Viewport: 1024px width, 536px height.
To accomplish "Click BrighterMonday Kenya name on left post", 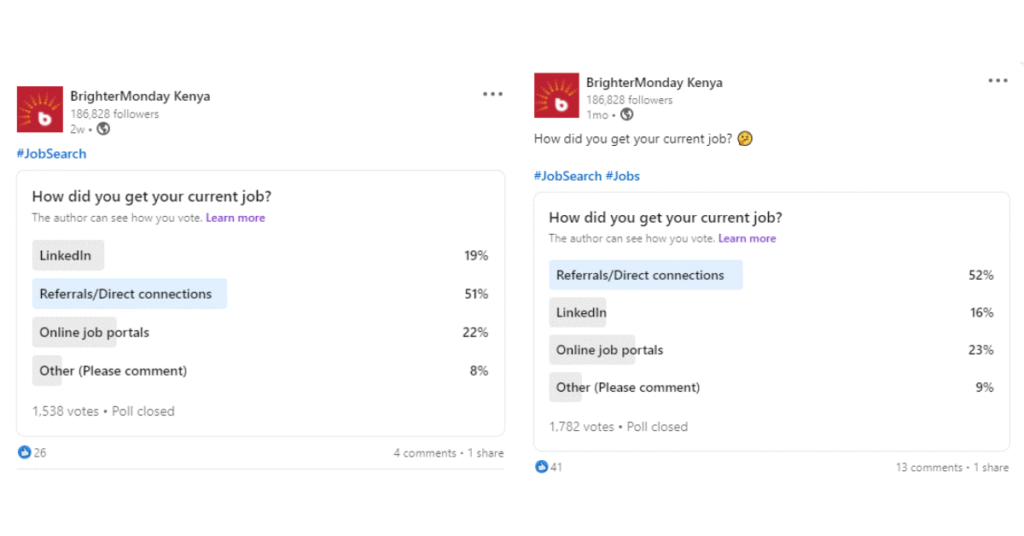I will (x=140, y=97).
